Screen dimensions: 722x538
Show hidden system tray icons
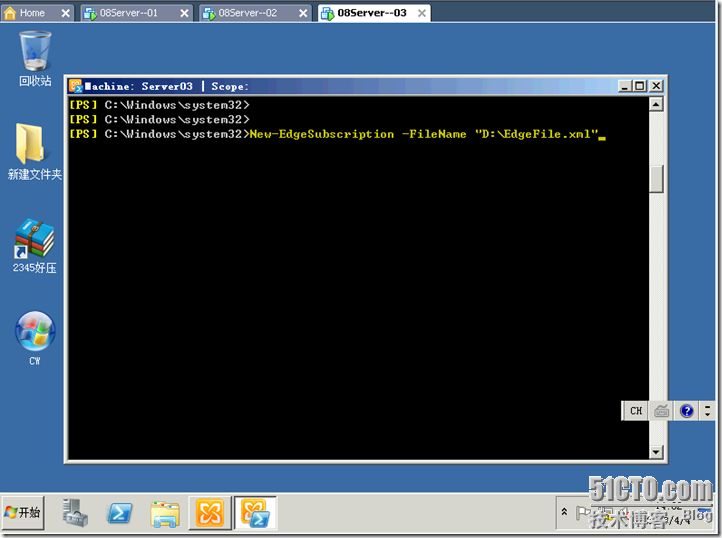click(564, 512)
